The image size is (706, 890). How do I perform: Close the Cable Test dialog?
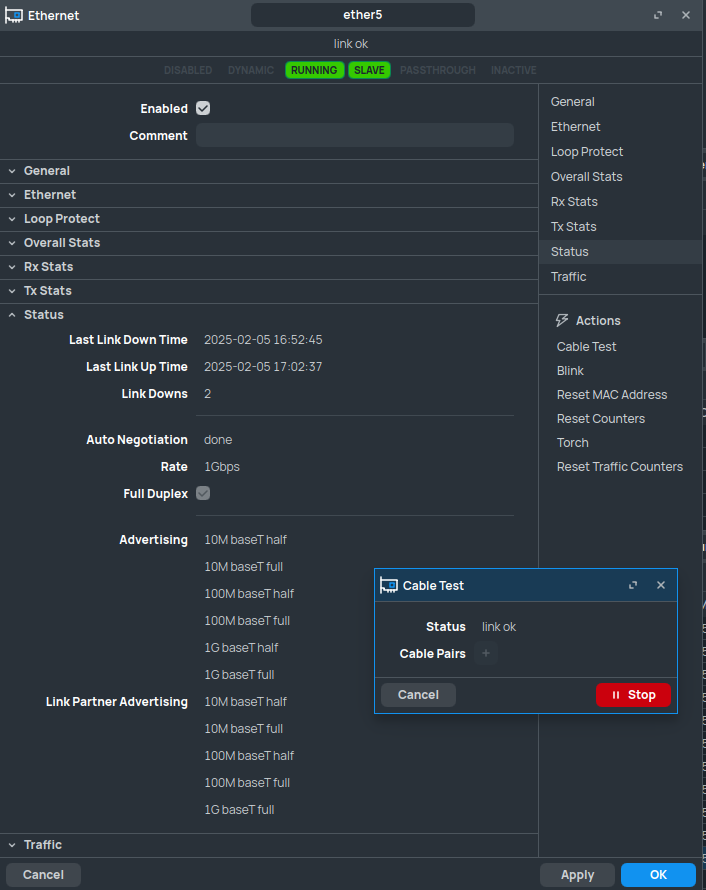[x=660, y=585]
